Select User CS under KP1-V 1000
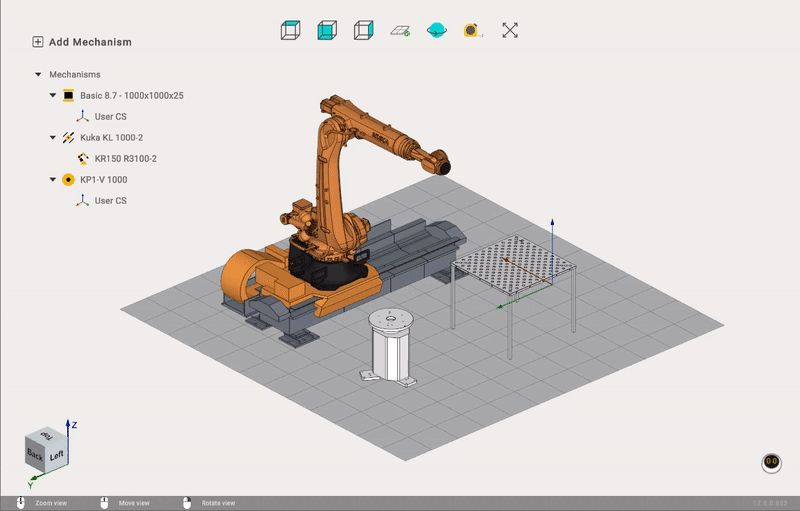The image size is (800, 511). coord(110,201)
